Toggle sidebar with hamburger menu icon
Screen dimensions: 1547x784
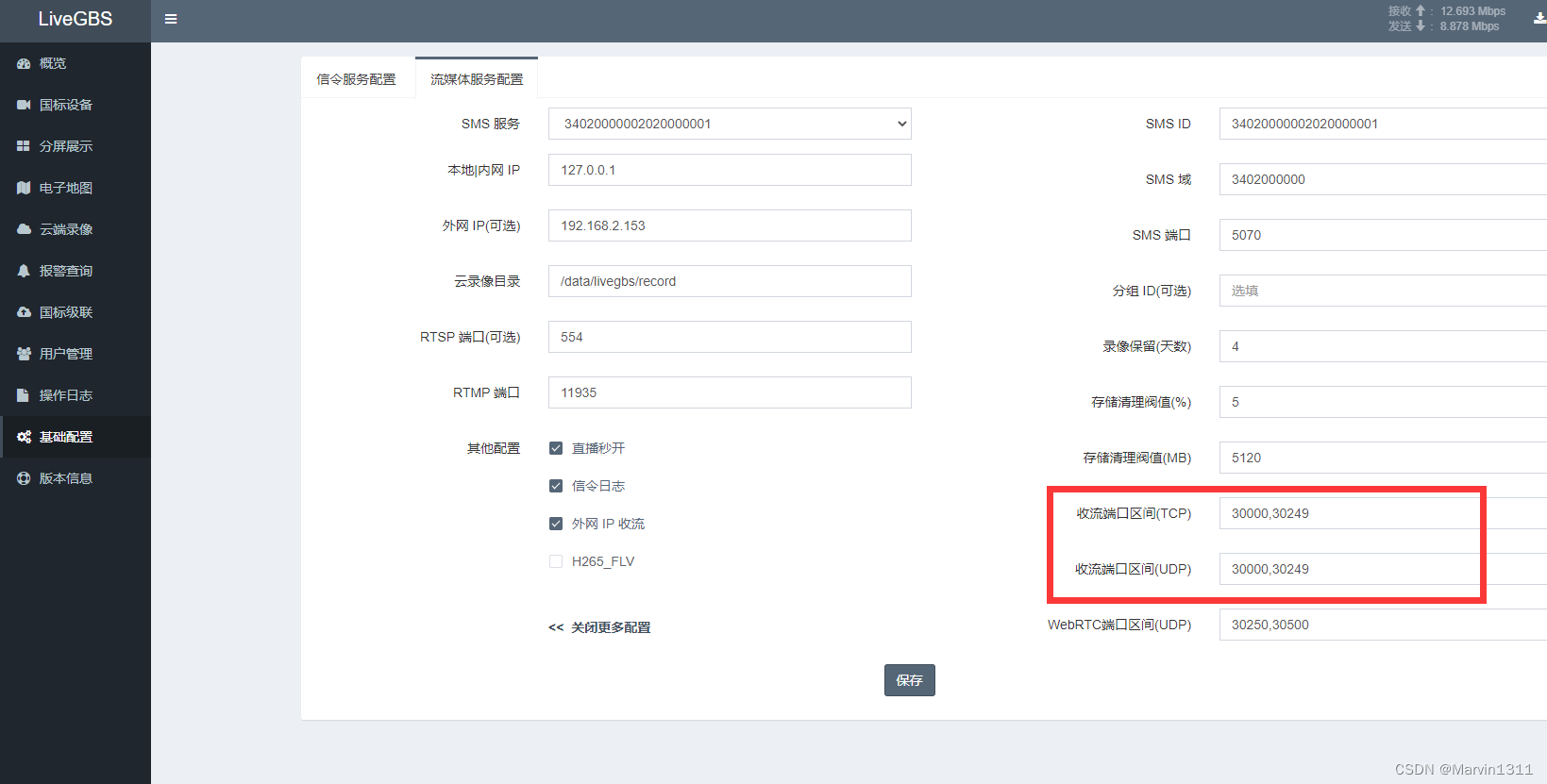pos(171,19)
